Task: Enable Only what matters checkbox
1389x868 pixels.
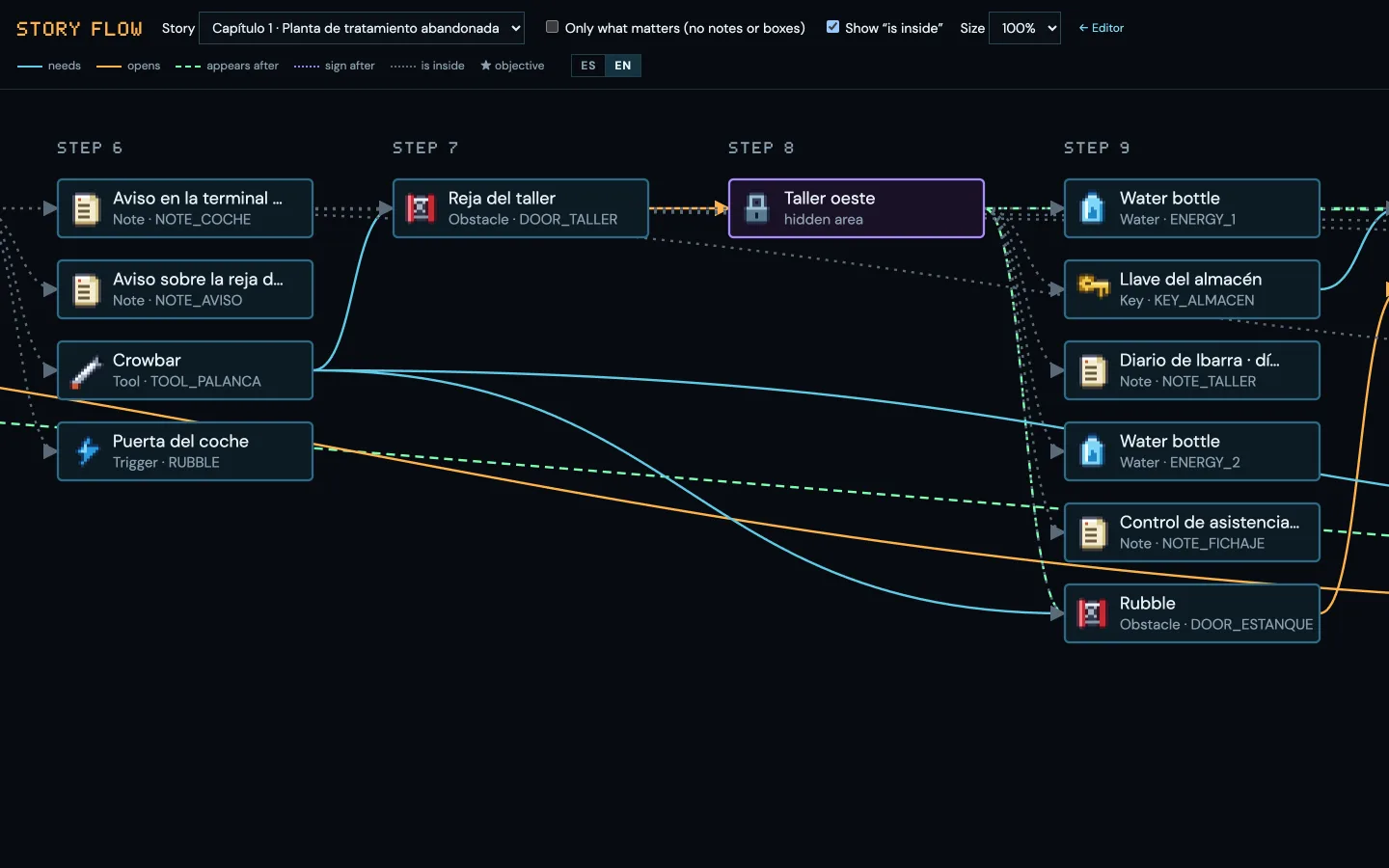Action: (553, 27)
